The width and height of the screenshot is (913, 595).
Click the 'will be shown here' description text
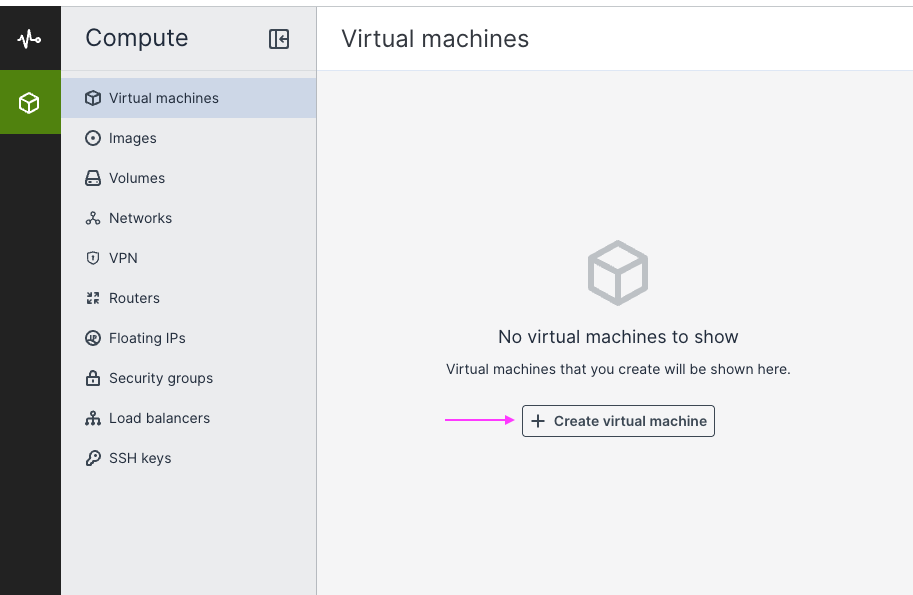pyautogui.click(x=618, y=369)
